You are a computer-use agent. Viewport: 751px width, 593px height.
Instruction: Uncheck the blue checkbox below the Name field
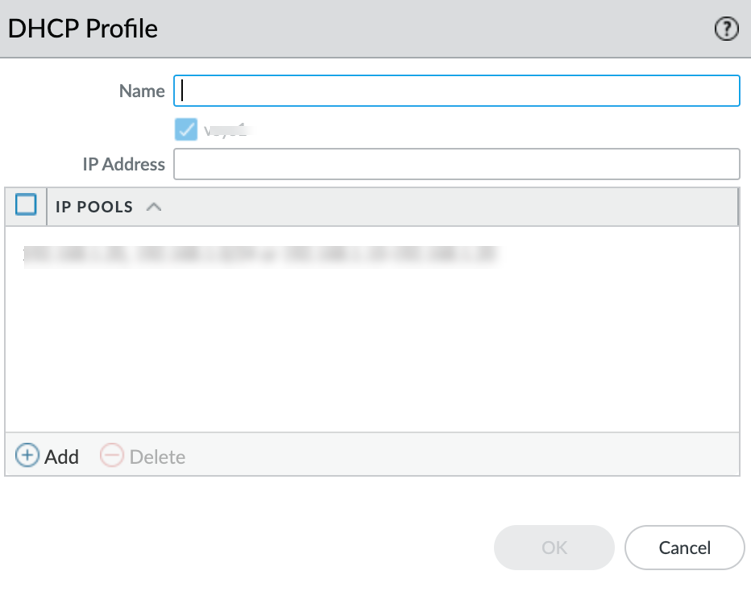186,129
